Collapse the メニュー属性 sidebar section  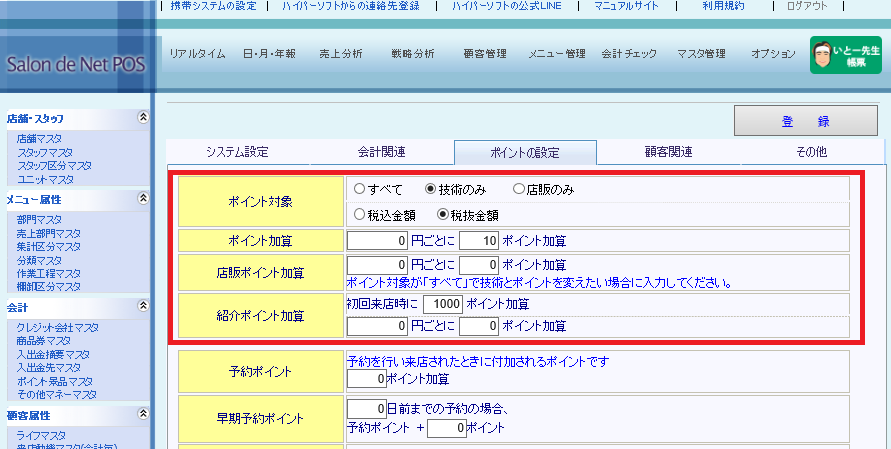pos(143,200)
